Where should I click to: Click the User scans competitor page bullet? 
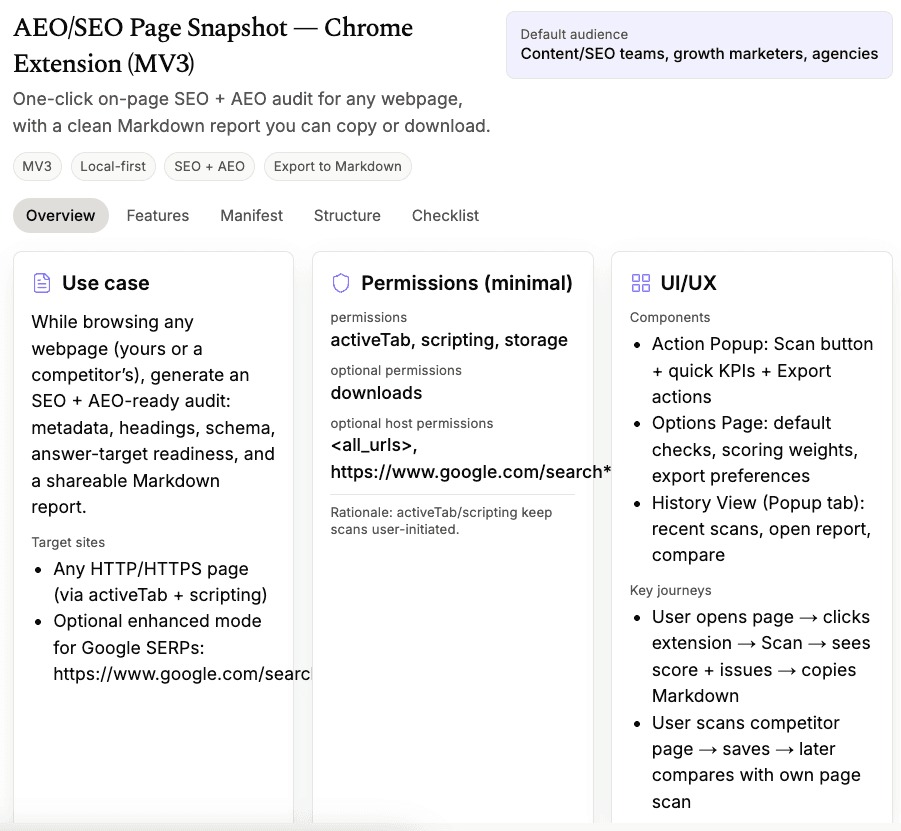[x=756, y=762]
